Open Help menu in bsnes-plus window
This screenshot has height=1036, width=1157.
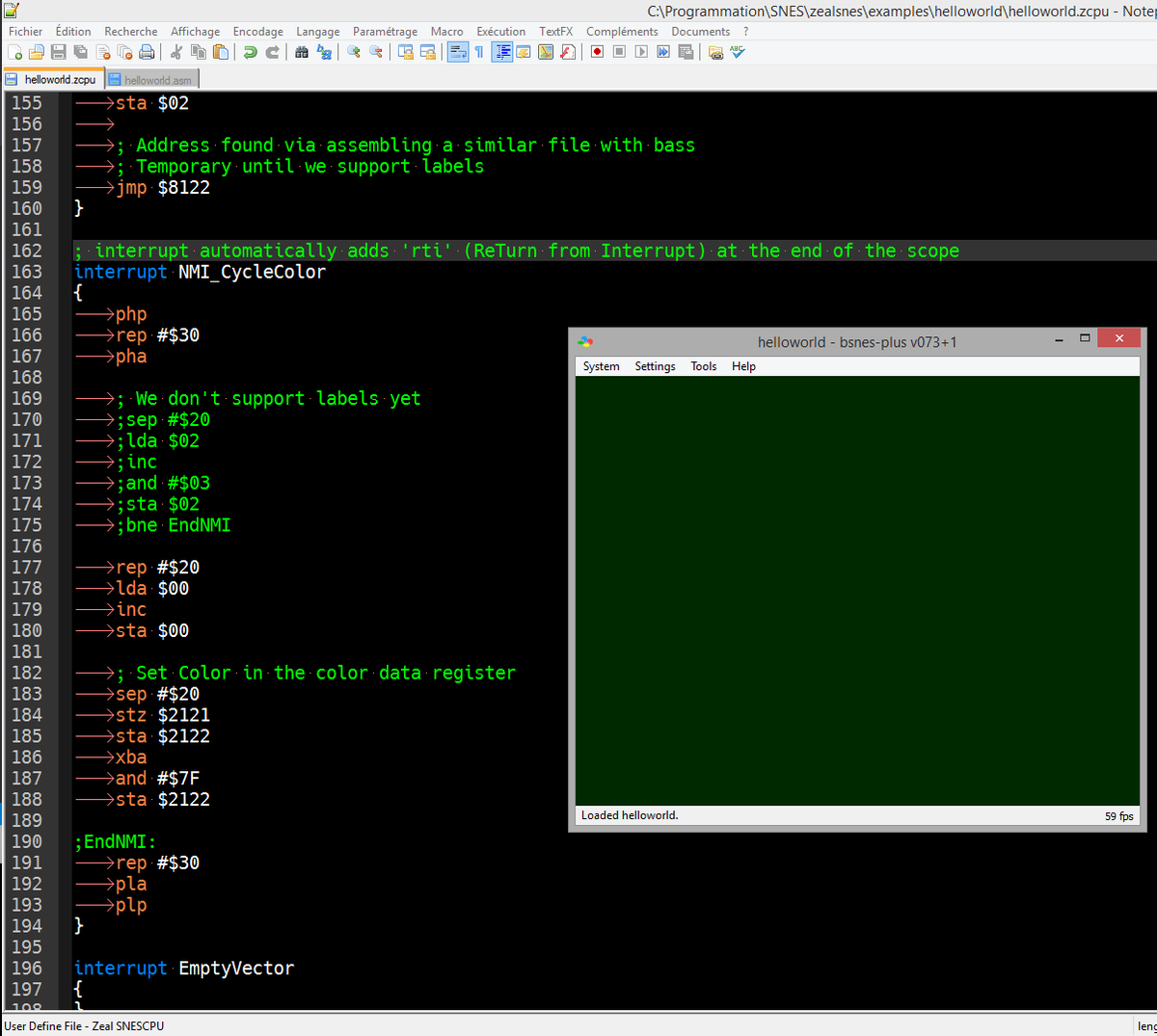pyautogui.click(x=743, y=366)
